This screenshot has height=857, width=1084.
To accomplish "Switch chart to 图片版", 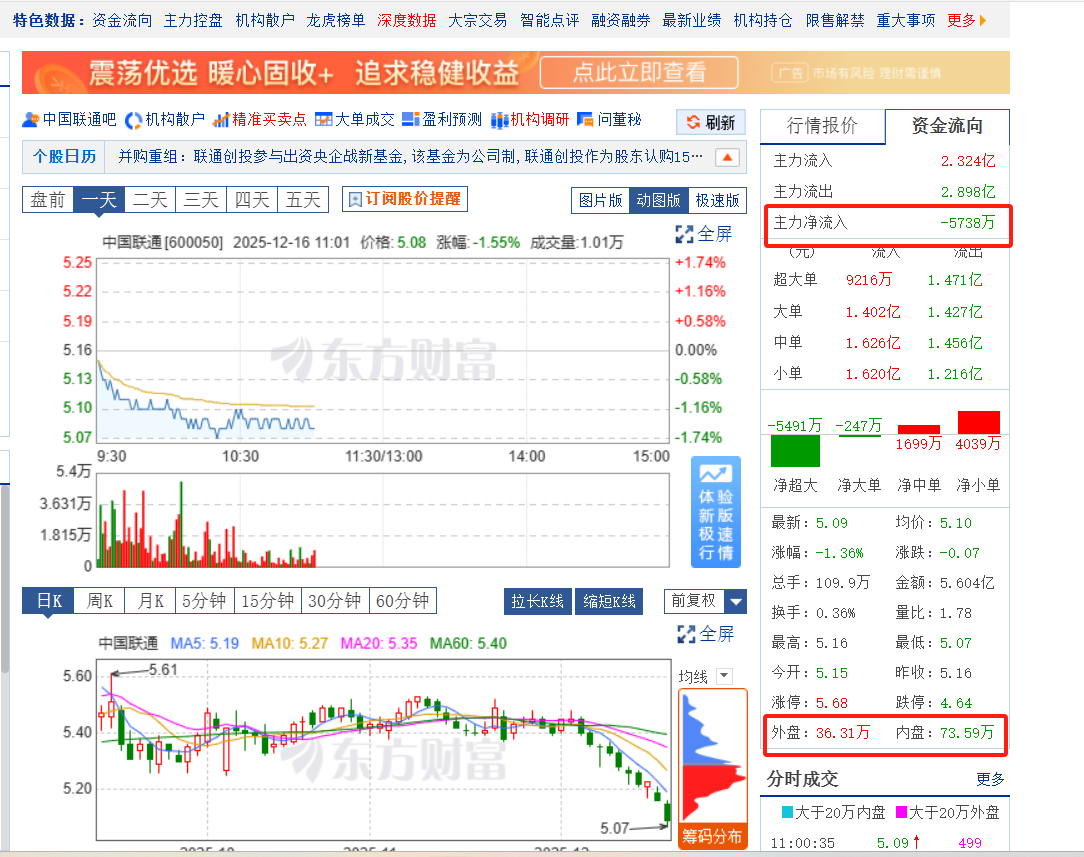I will 600,200.
